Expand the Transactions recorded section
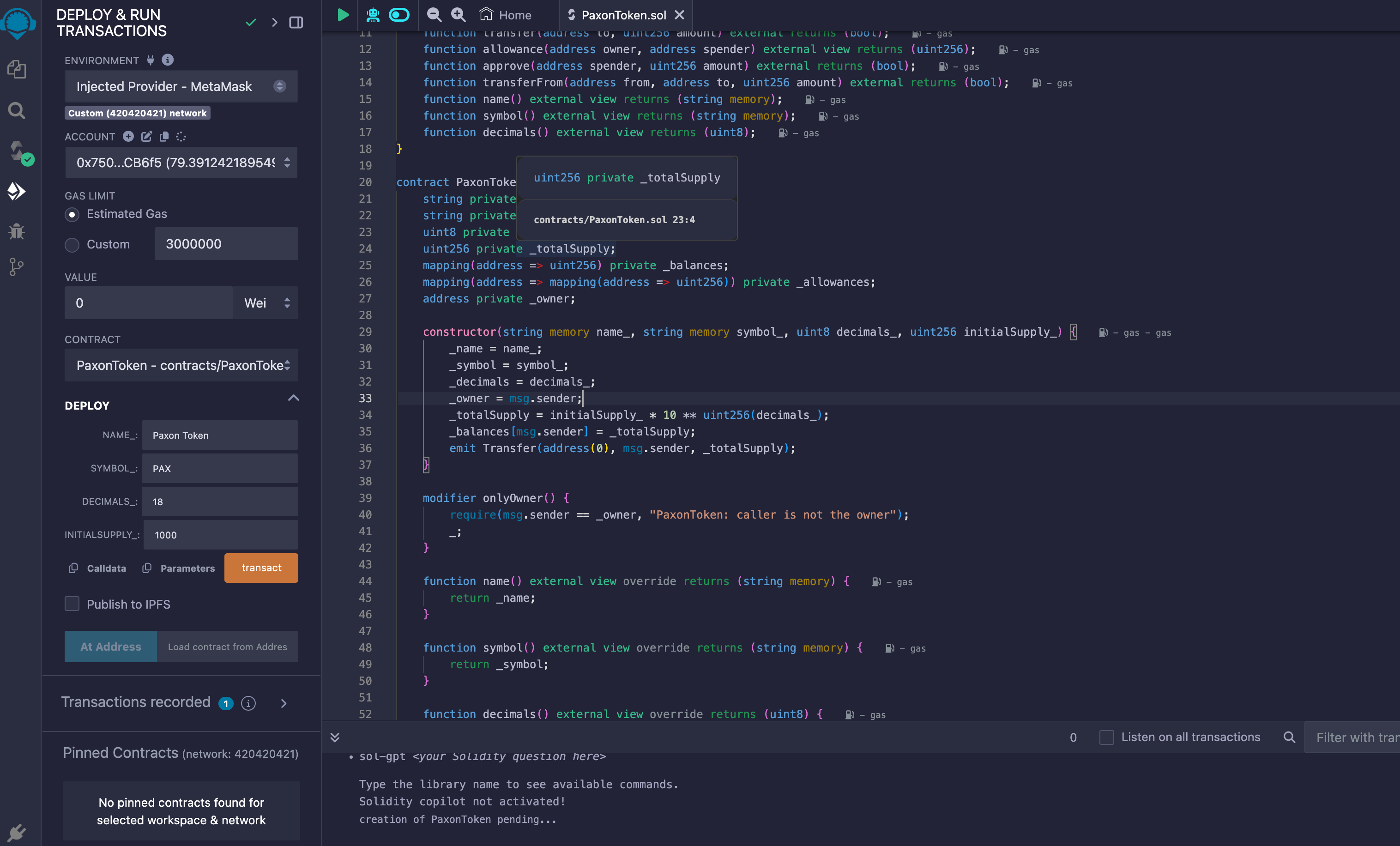The height and width of the screenshot is (846, 1400). tap(284, 703)
